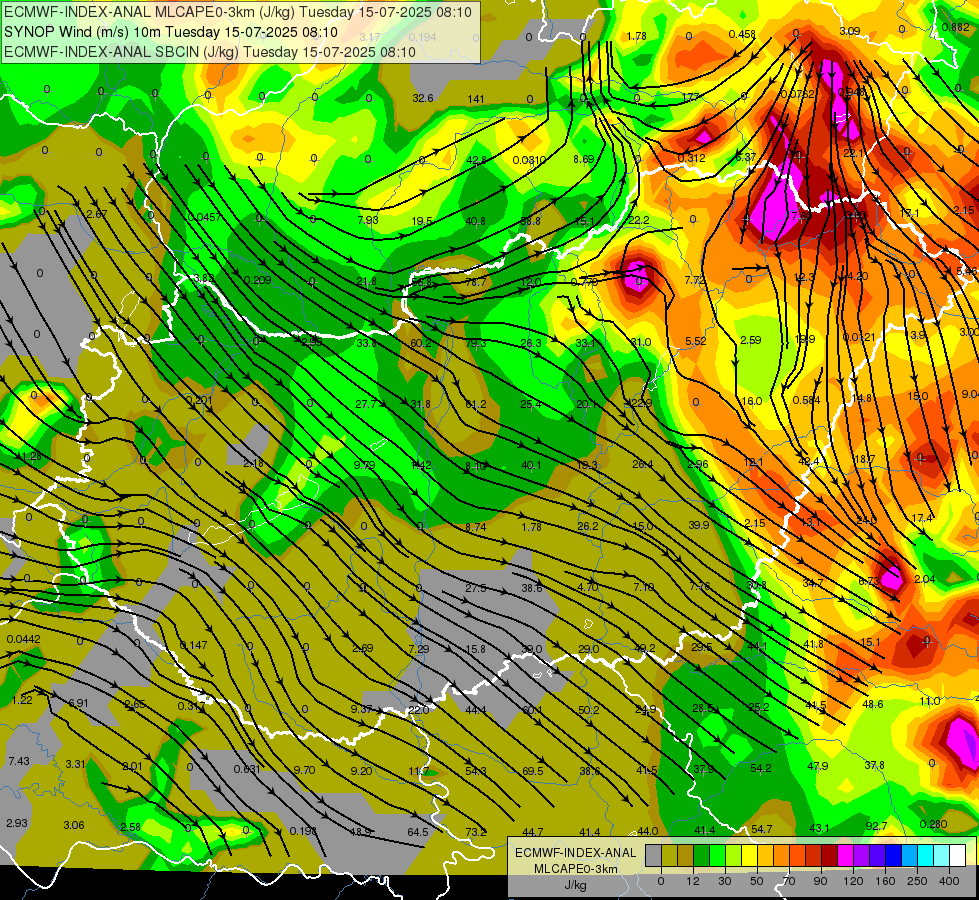Screen dimensions: 979x900
Task: Click the map value 32.6
Action: [423, 98]
